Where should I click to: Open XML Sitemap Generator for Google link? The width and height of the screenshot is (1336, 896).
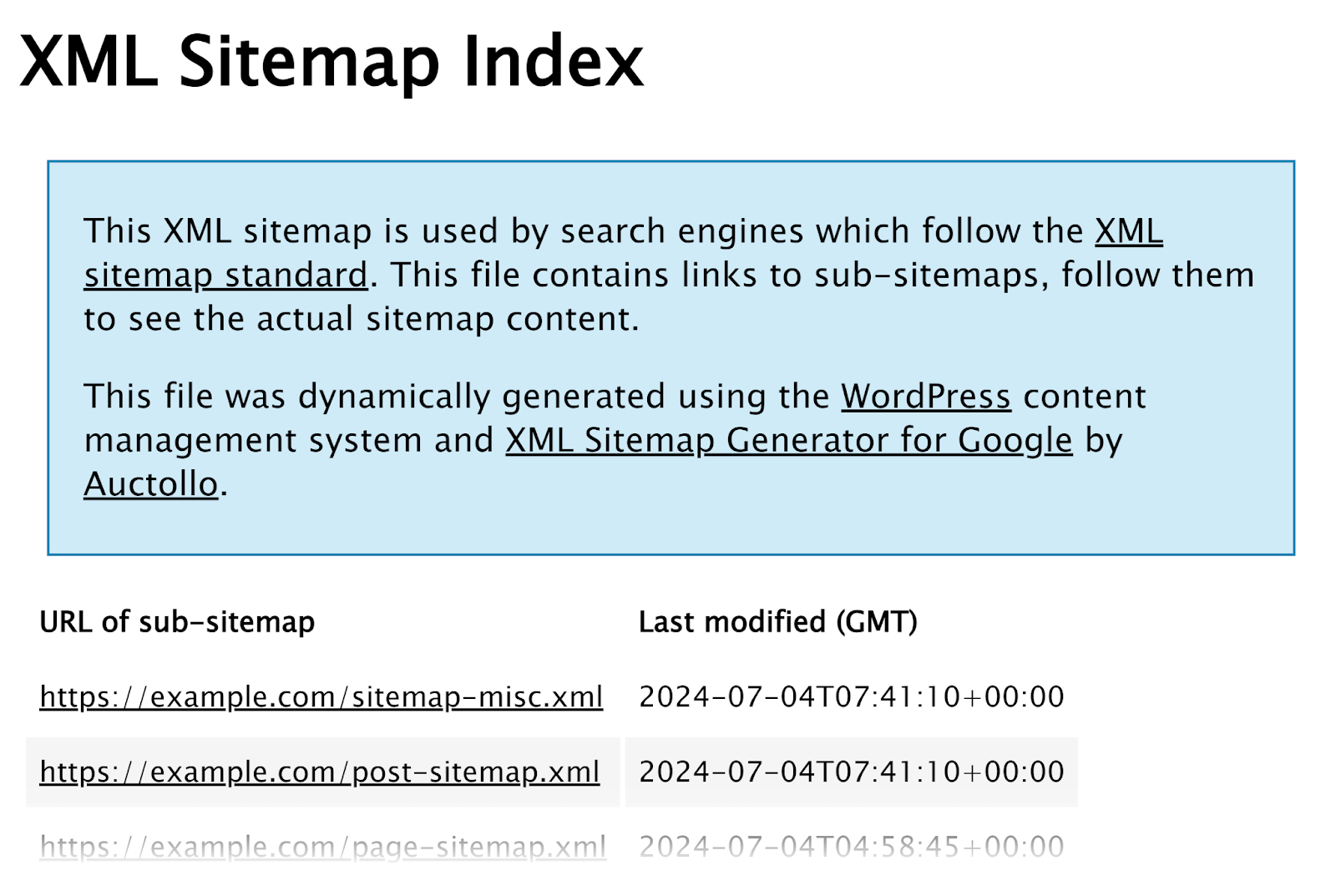coord(789,440)
